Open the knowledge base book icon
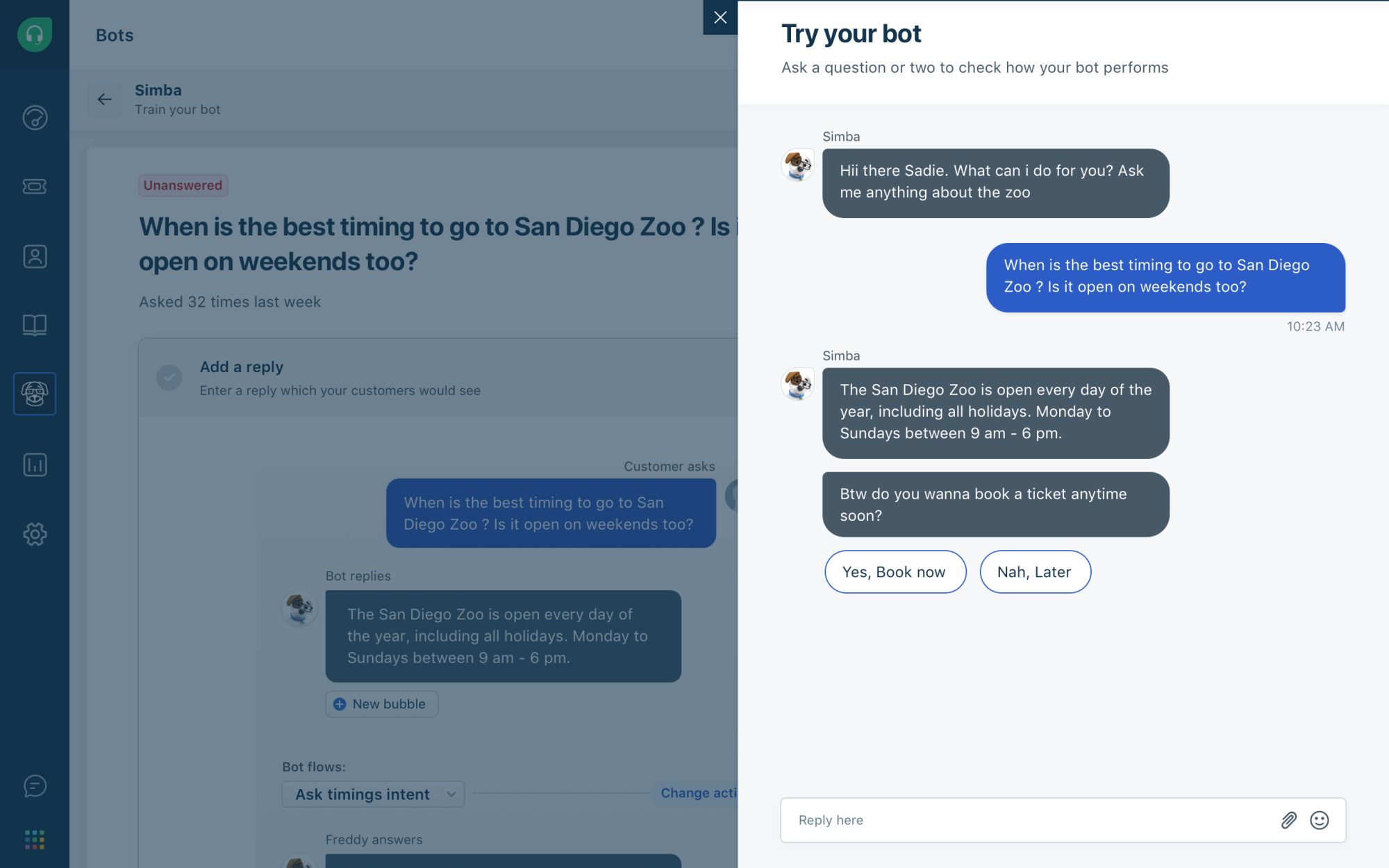The image size is (1389, 868). [34, 325]
